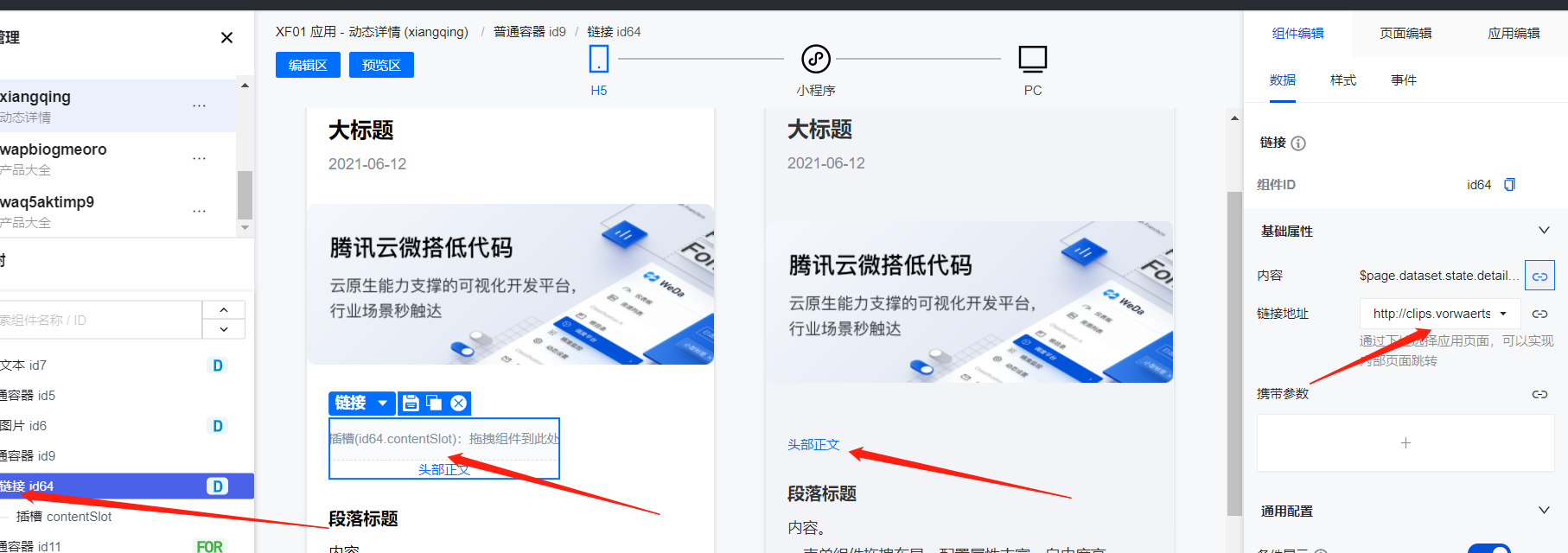Toggle the switch under 通用配置
The width and height of the screenshot is (1568, 553).
click(1488, 549)
